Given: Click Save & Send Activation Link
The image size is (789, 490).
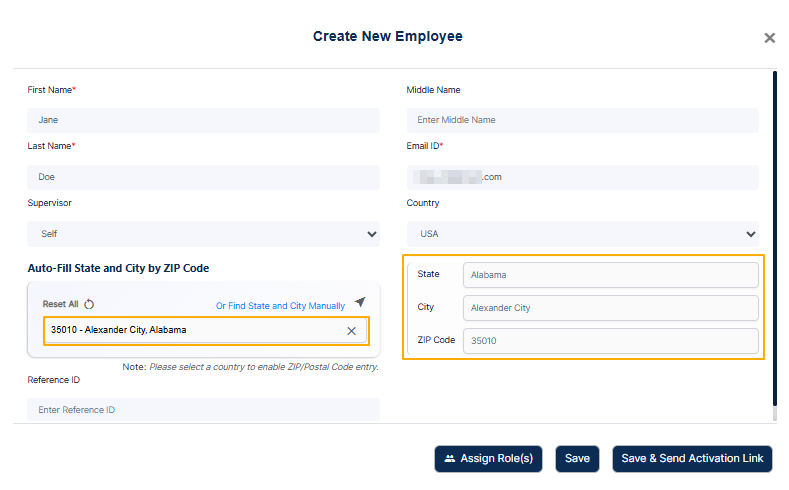Looking at the screenshot, I should (x=692, y=458).
